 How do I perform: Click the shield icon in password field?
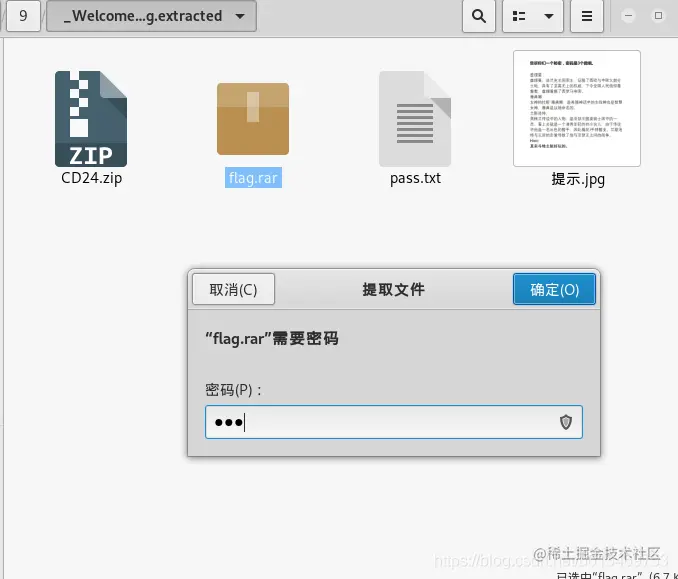pyautogui.click(x=566, y=422)
